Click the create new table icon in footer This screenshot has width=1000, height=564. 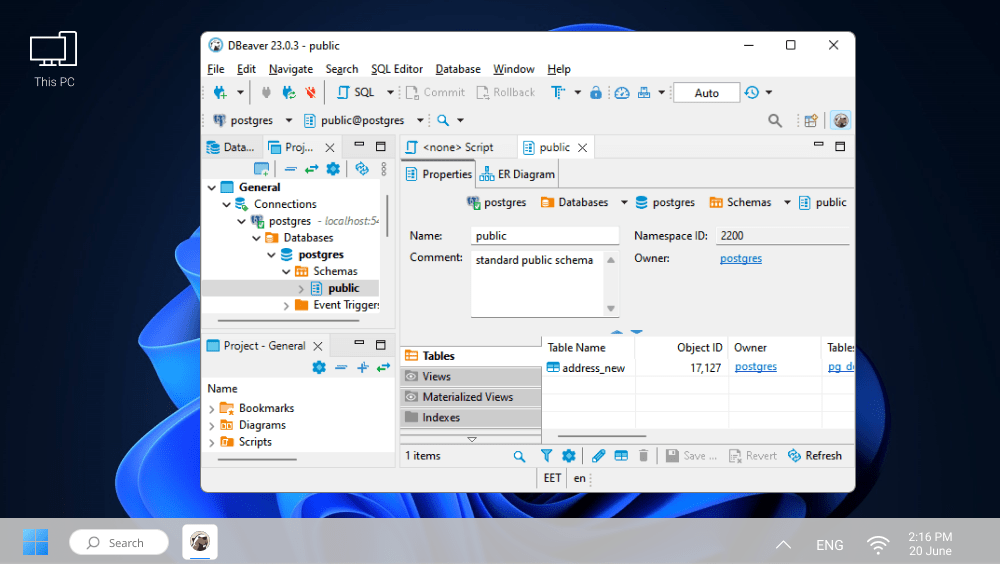(621, 456)
